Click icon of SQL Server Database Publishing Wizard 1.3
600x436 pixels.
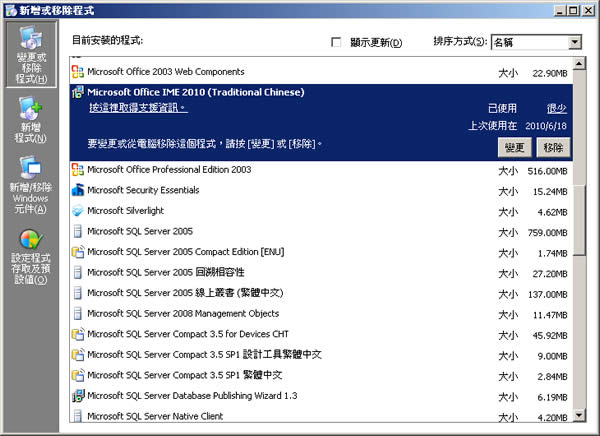[x=78, y=396]
